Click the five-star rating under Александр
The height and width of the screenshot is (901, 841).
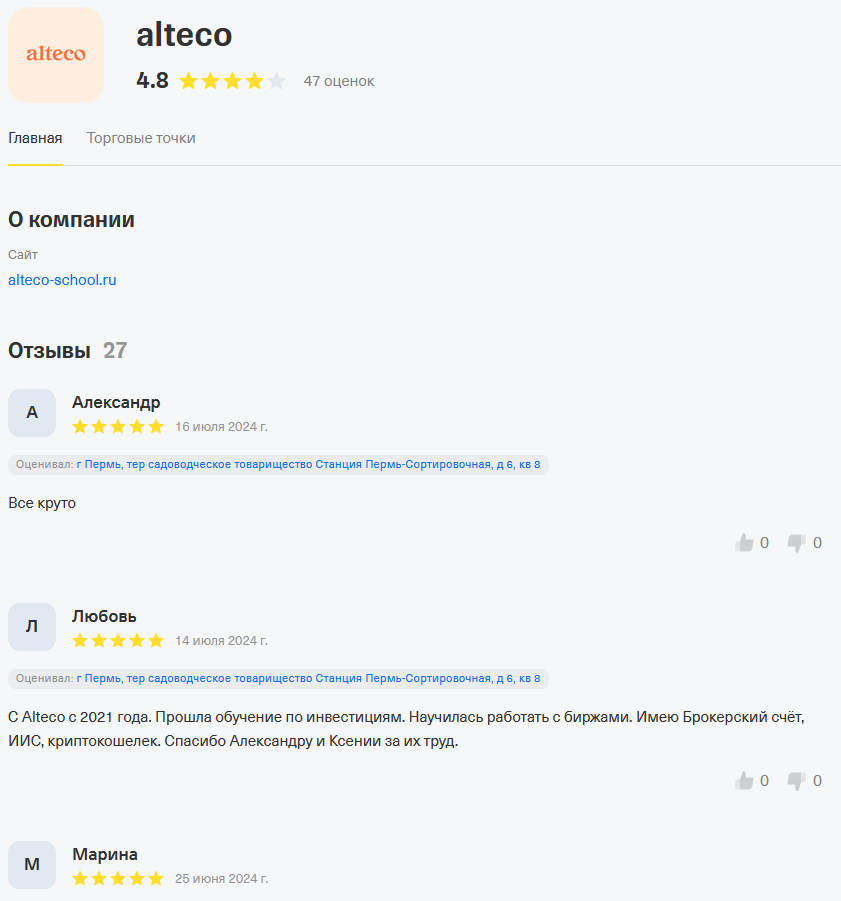pyautogui.click(x=118, y=426)
